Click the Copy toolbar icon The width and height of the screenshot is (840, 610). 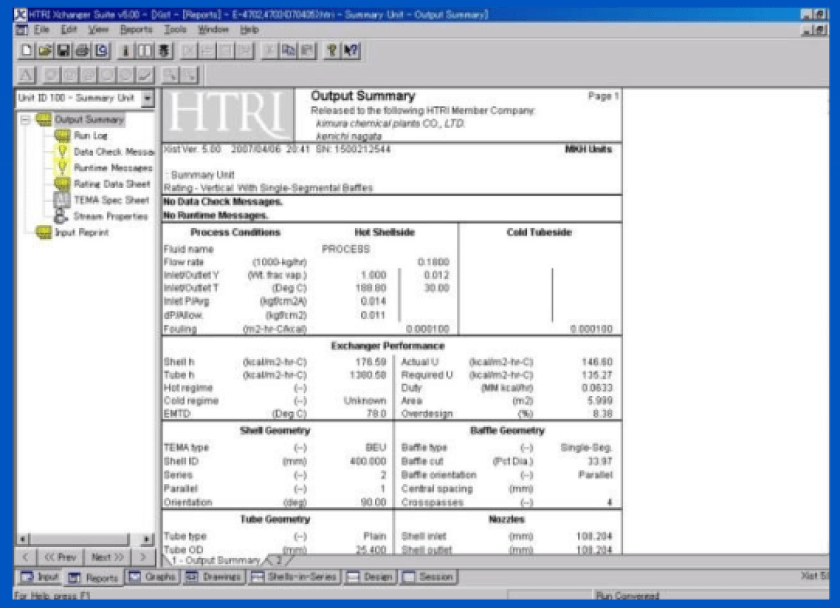pyautogui.click(x=287, y=50)
